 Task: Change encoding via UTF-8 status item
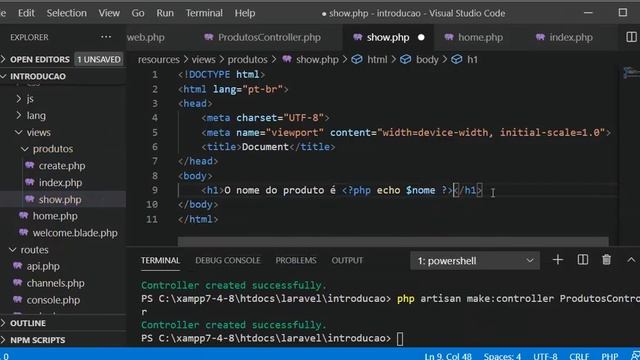pyautogui.click(x=545, y=356)
